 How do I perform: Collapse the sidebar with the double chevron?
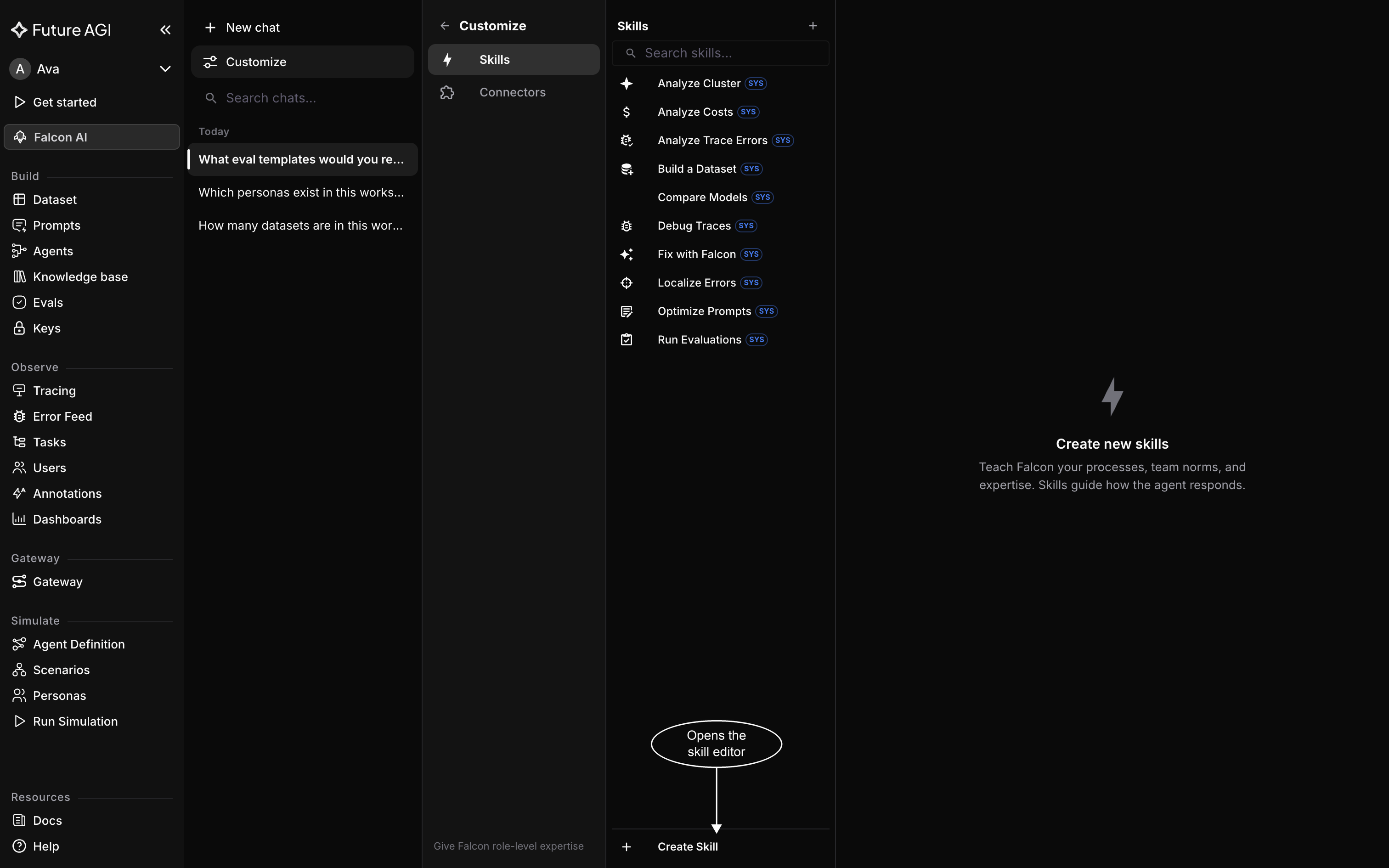165,30
